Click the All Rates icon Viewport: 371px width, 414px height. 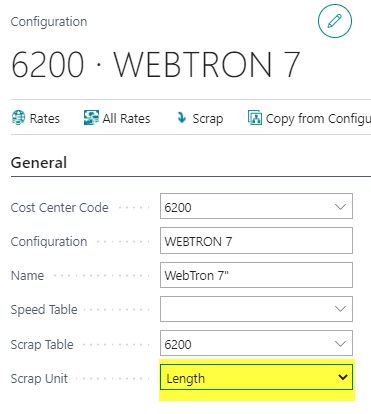91,118
